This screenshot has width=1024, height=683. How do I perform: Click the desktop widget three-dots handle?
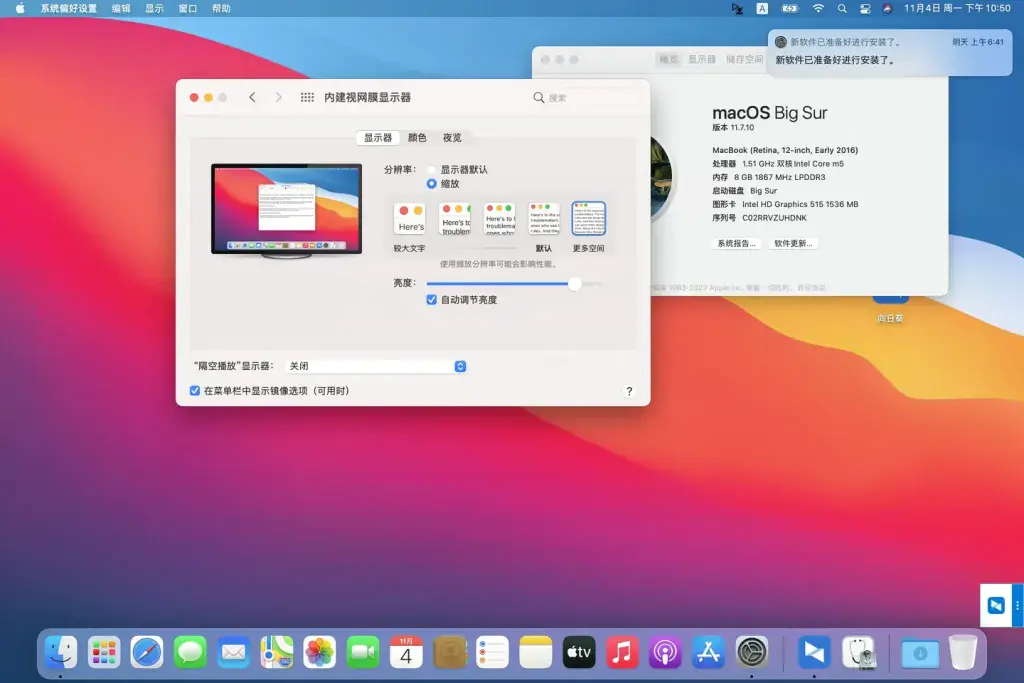click(x=1017, y=605)
